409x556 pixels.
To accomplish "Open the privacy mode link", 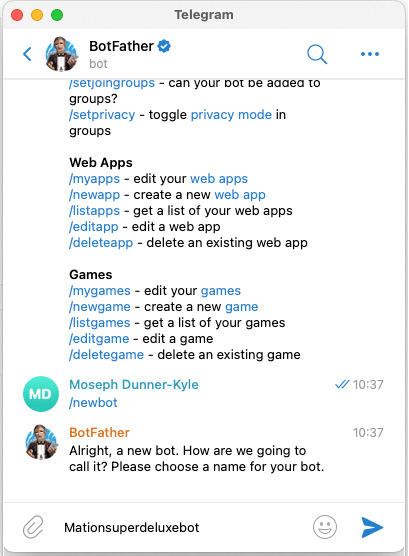I will click(231, 115).
